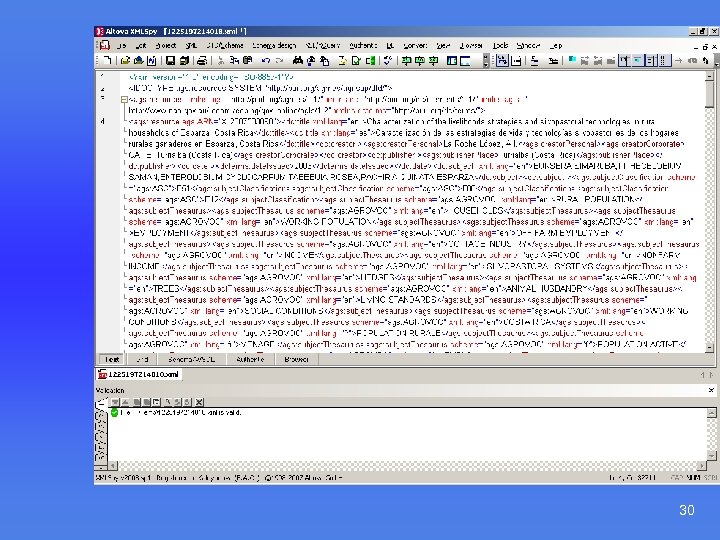Click the XML declaration on line 1
This screenshot has width=720, height=540.
coord(210,77)
